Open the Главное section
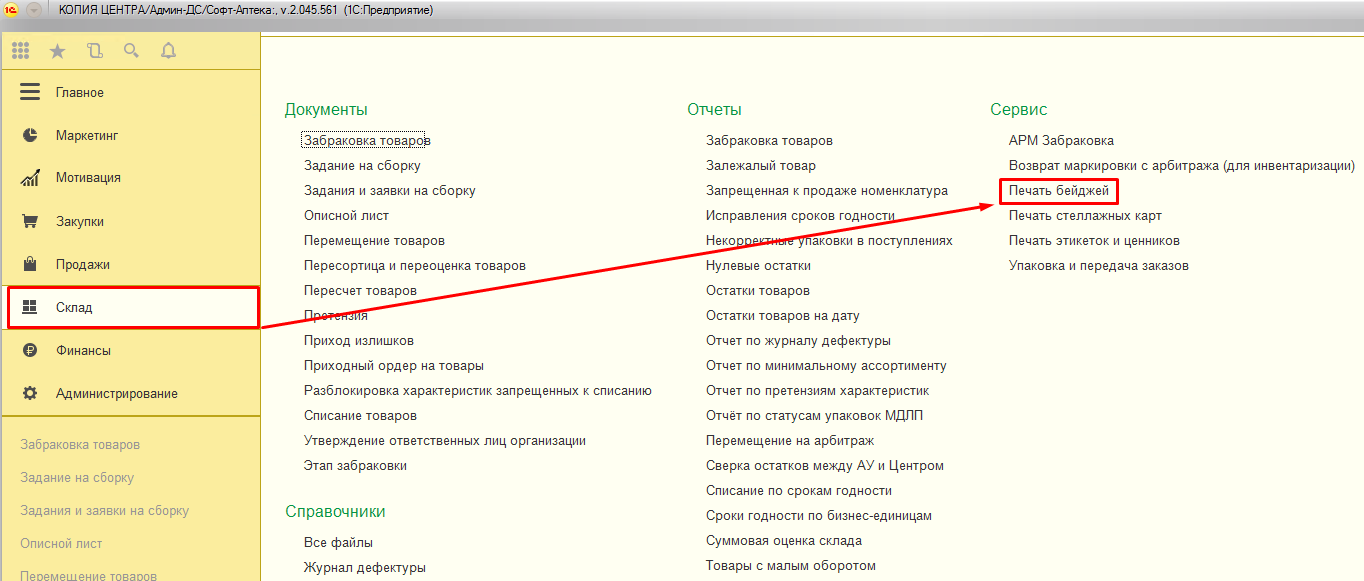This screenshot has height=581, width=1364. point(79,93)
